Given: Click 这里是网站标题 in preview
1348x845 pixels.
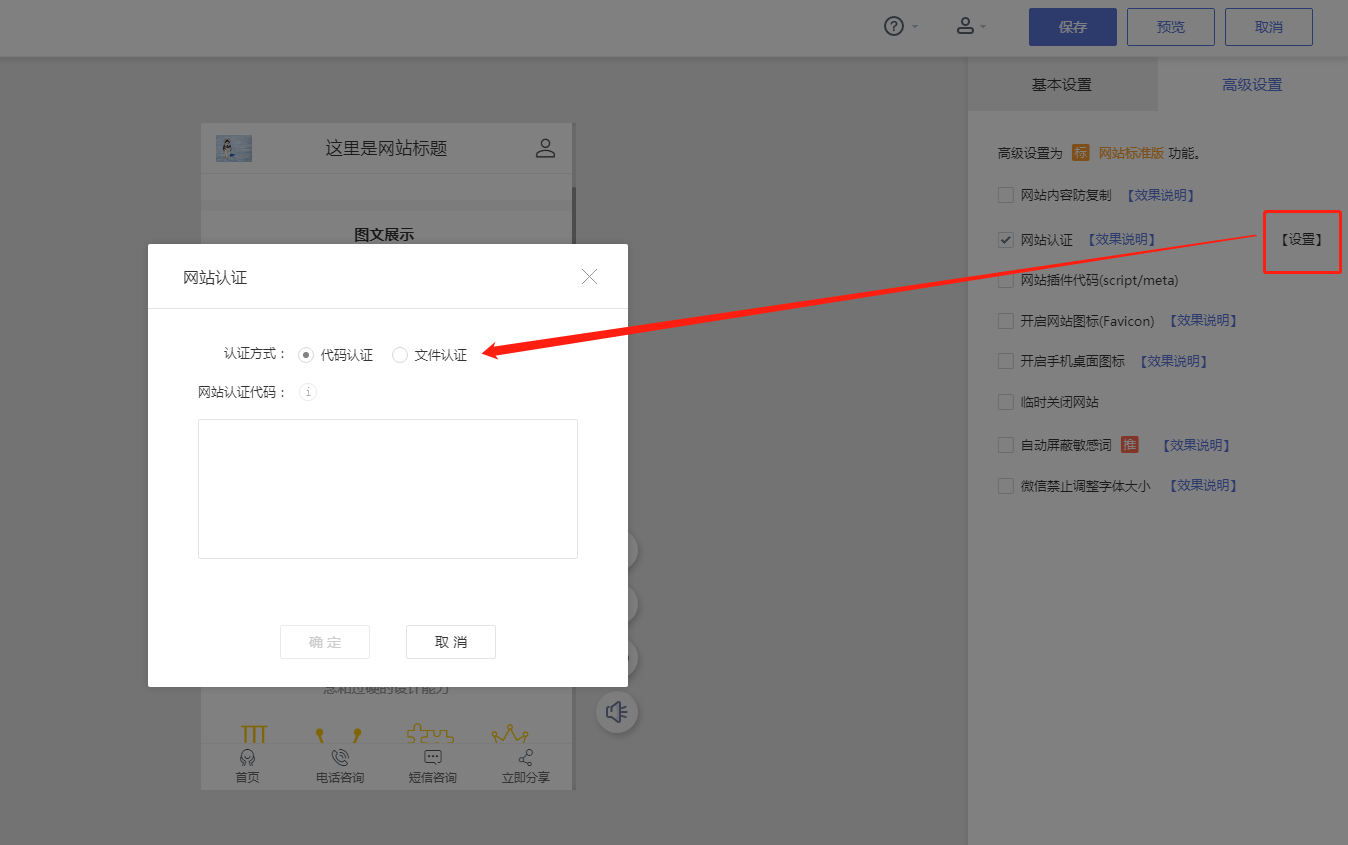Looking at the screenshot, I should click(x=386, y=149).
